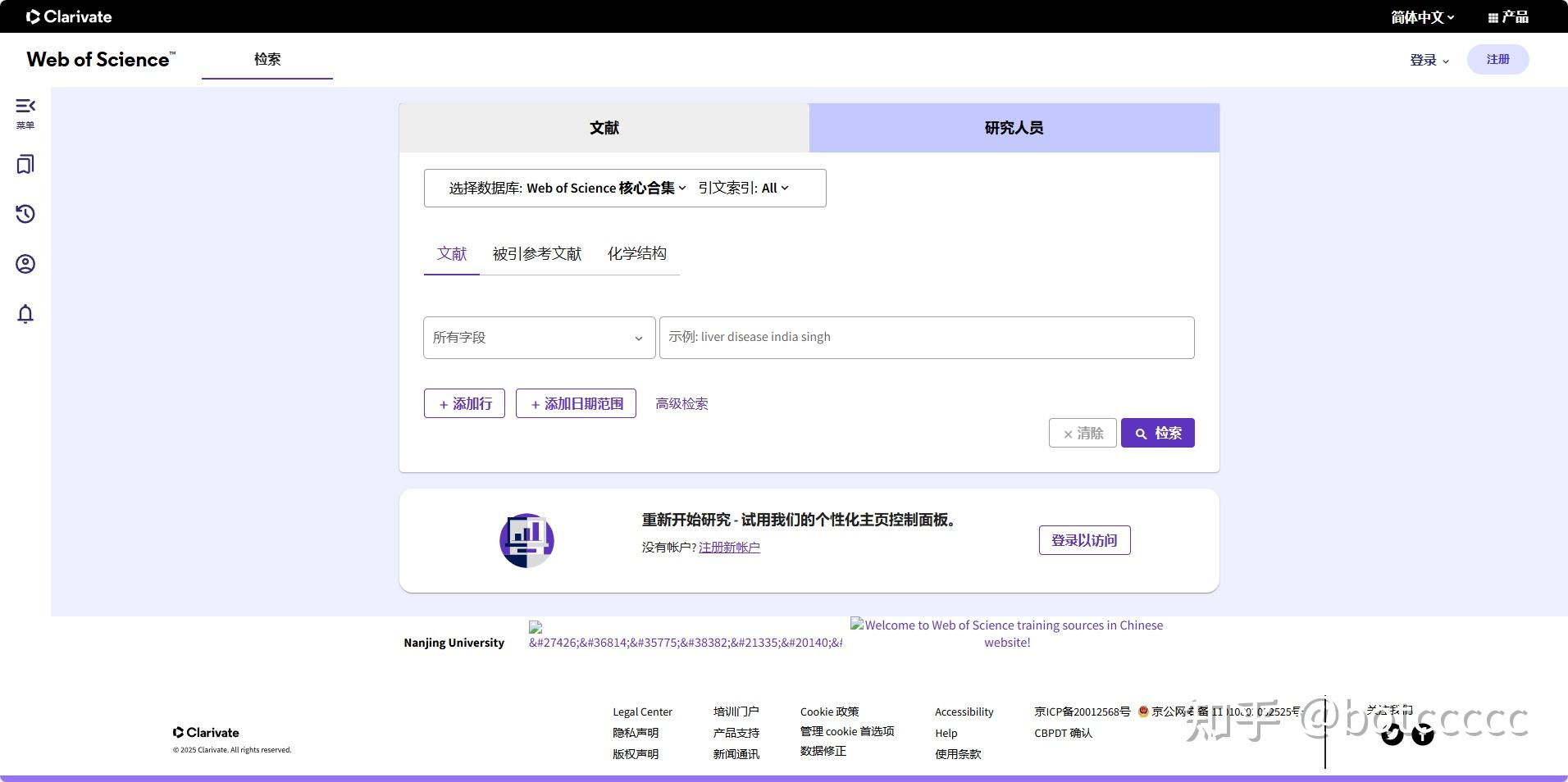Select the 检索 top navigation tab
Screen dimensions: 1568x782
pyautogui.click(x=267, y=59)
